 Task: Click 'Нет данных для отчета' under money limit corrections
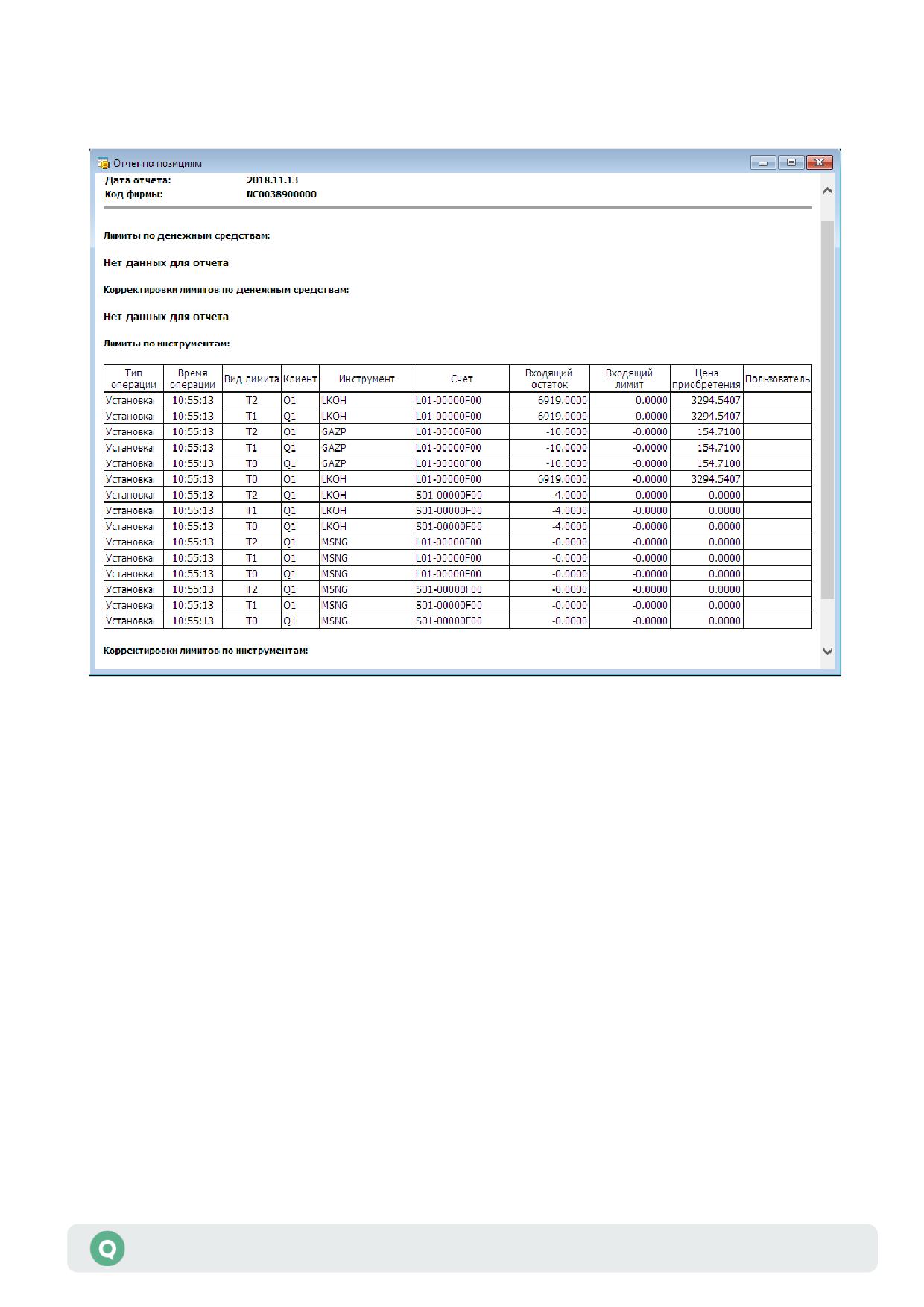pyautogui.click(x=165, y=317)
